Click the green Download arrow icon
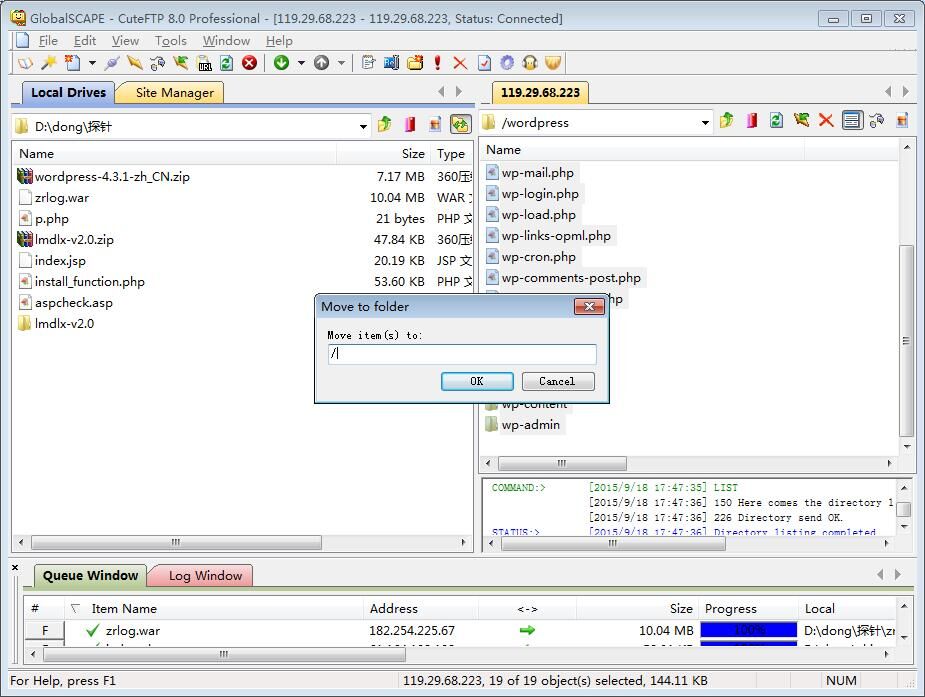Viewport: 925px width, 697px height. pos(281,63)
